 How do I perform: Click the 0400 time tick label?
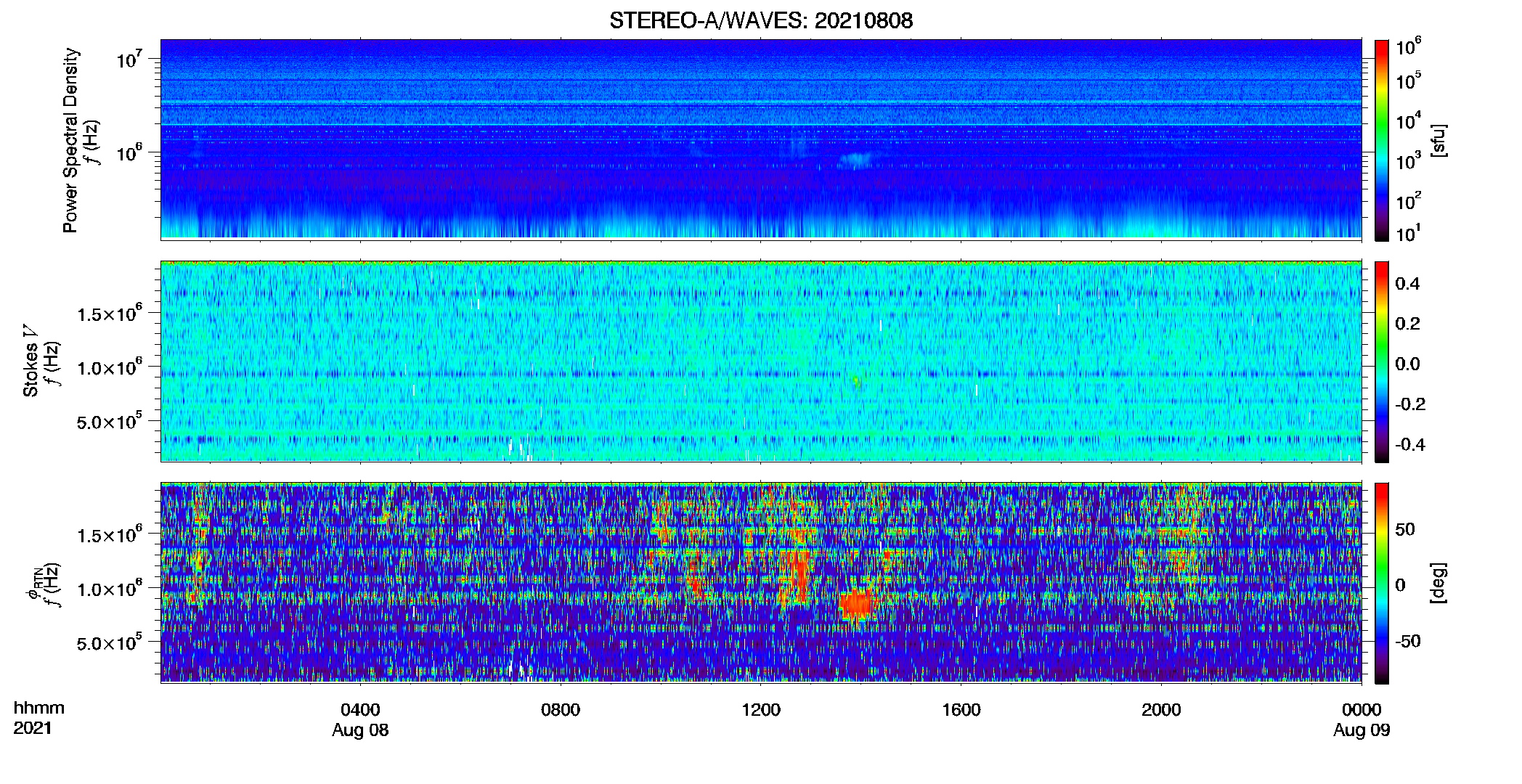click(x=360, y=710)
